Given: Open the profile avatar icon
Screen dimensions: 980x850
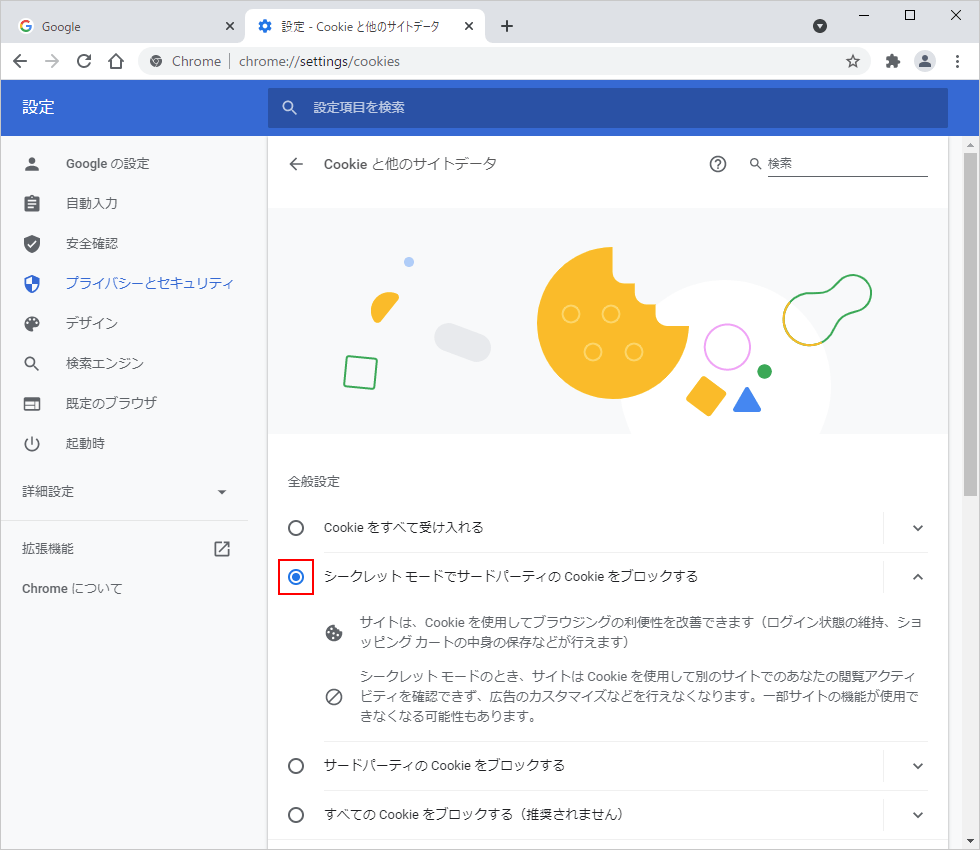Looking at the screenshot, I should pyautogui.click(x=924, y=61).
